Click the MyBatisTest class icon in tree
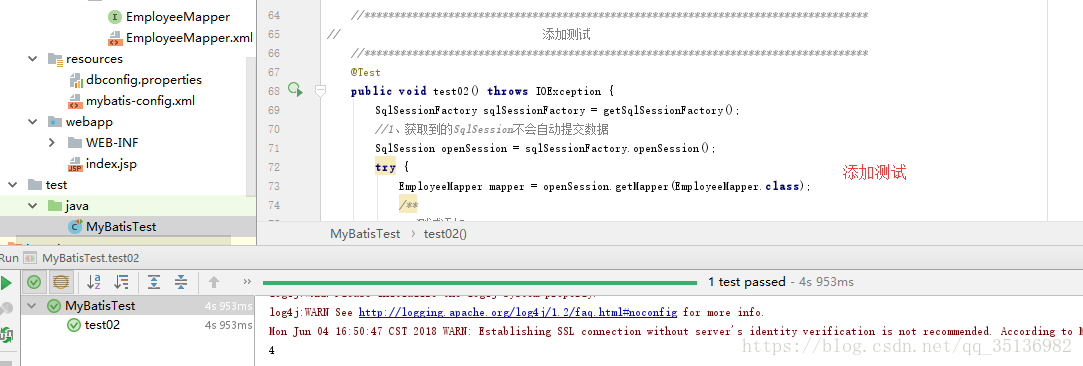The image size is (1083, 366). pos(75,227)
